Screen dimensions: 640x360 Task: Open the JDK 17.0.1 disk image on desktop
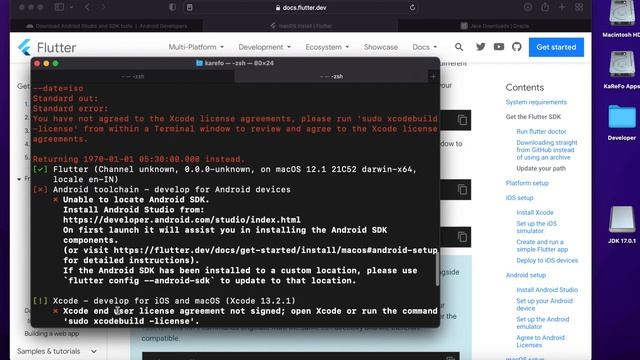click(622, 224)
